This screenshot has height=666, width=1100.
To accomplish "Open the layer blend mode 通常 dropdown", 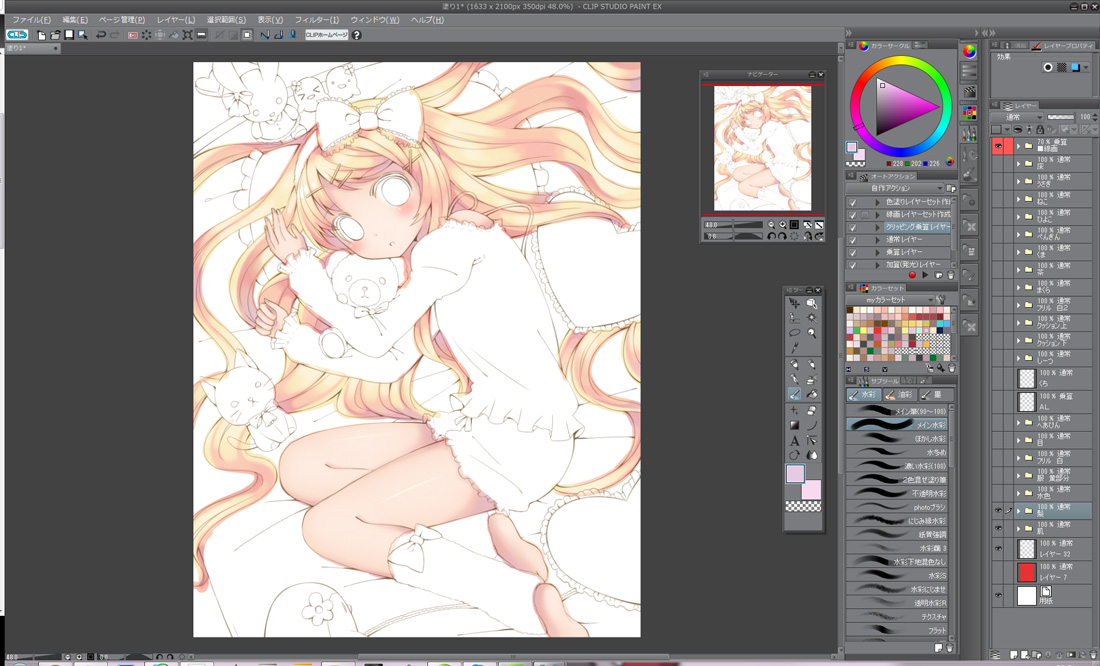I will (1017, 116).
